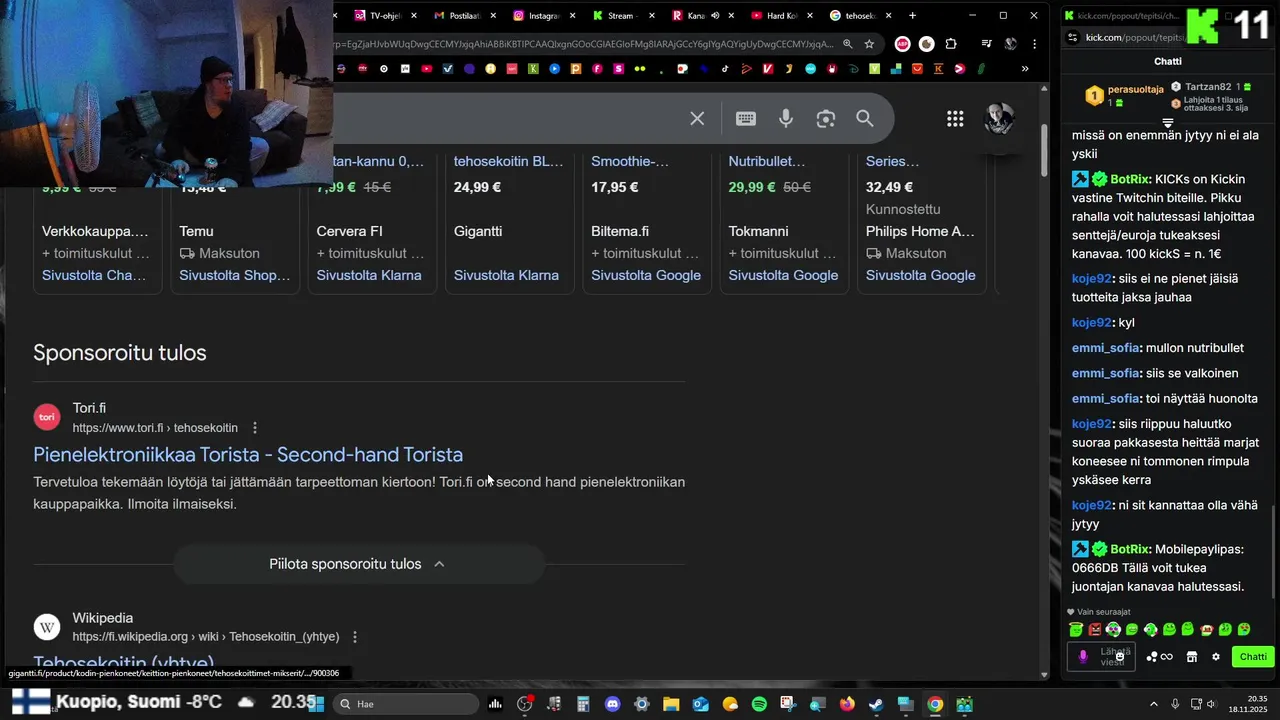Click the Tori.fi site logo
Viewport: 1280px width, 720px height.
tap(47, 417)
